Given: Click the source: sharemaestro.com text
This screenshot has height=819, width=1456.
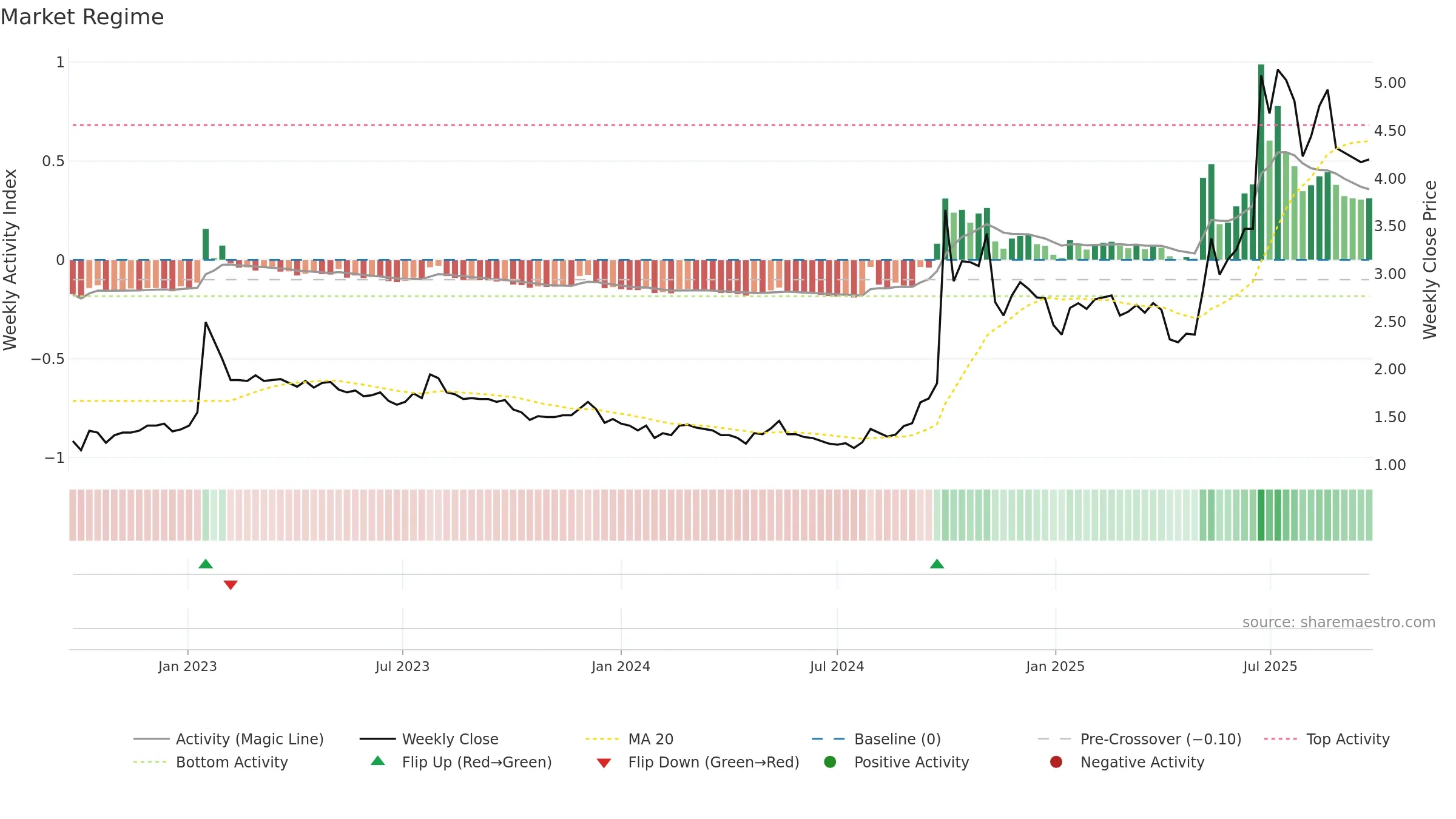Looking at the screenshot, I should [1339, 622].
